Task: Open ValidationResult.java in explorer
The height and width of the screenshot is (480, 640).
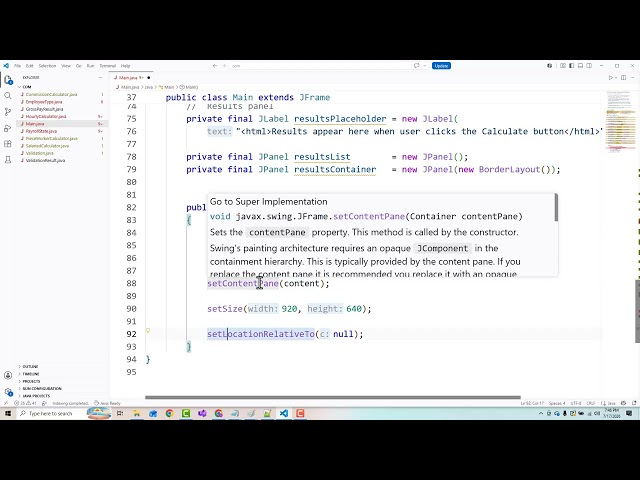Action: click(45, 160)
